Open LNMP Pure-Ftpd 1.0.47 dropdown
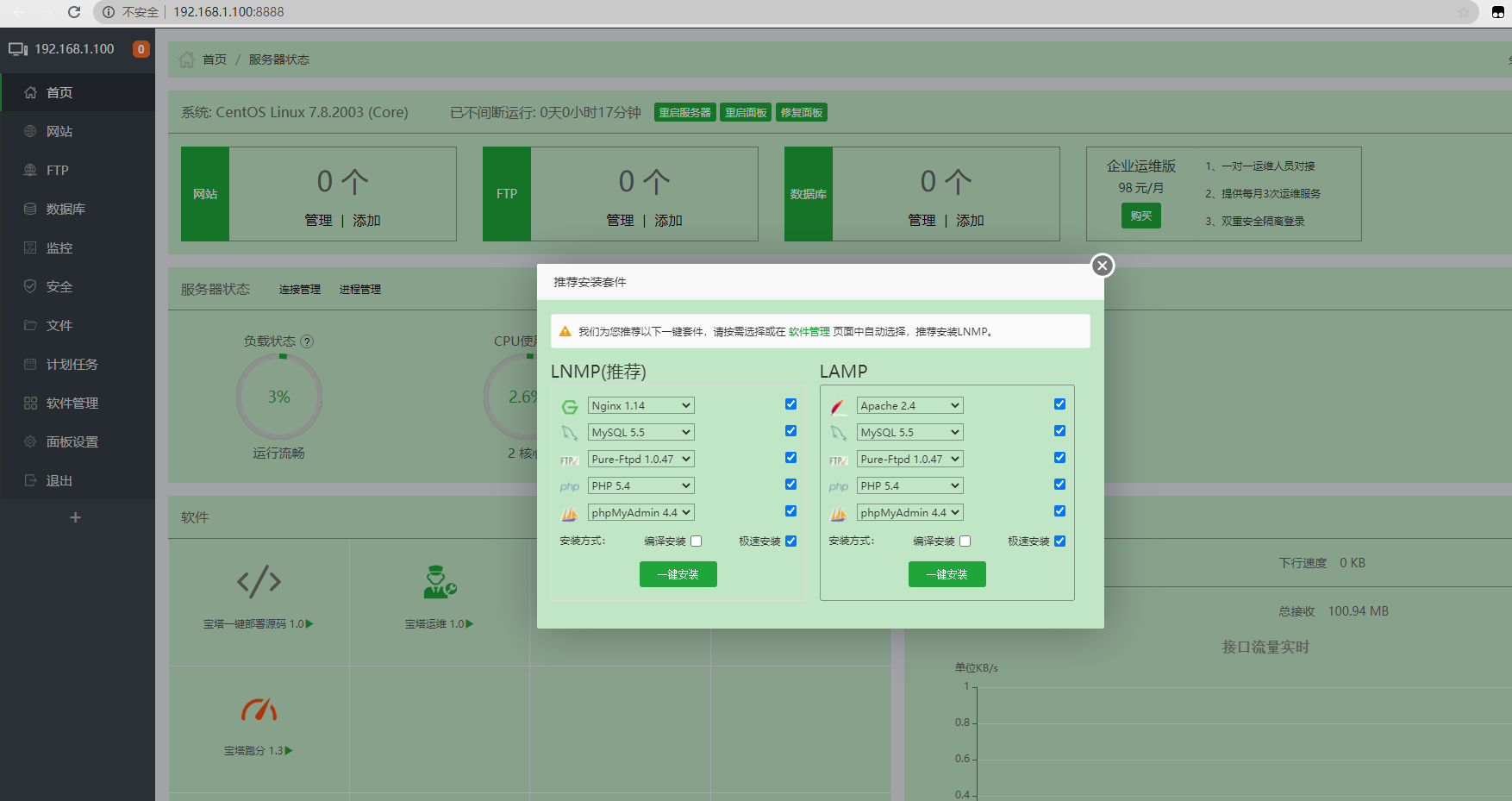 (x=640, y=459)
